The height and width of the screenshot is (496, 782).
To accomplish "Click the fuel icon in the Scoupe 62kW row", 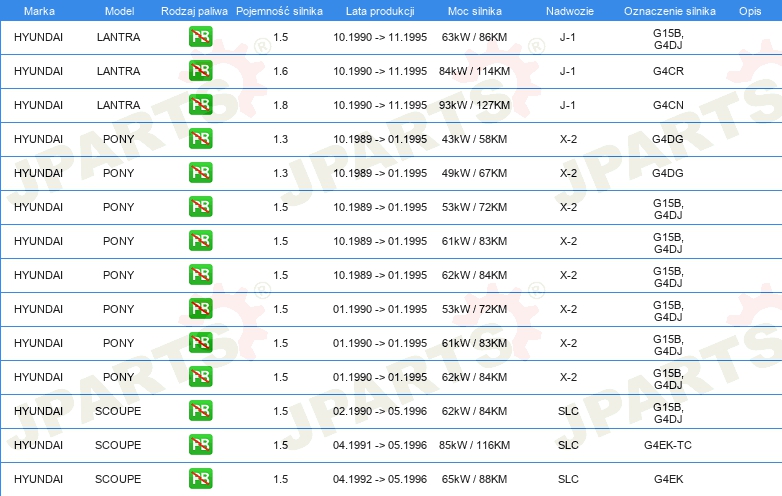I will 200,411.
